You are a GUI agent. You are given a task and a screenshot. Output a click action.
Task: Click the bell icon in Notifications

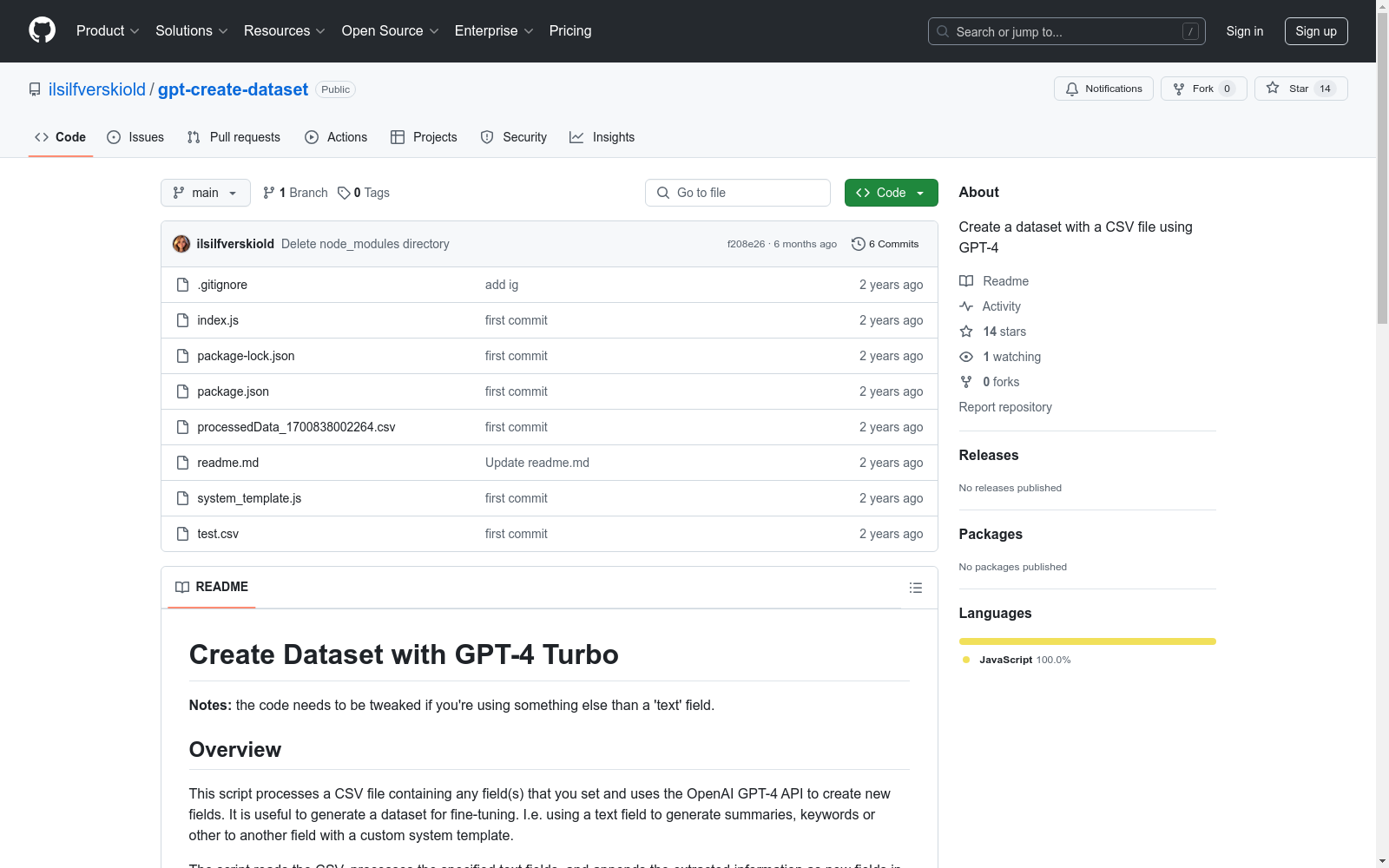(1072, 89)
